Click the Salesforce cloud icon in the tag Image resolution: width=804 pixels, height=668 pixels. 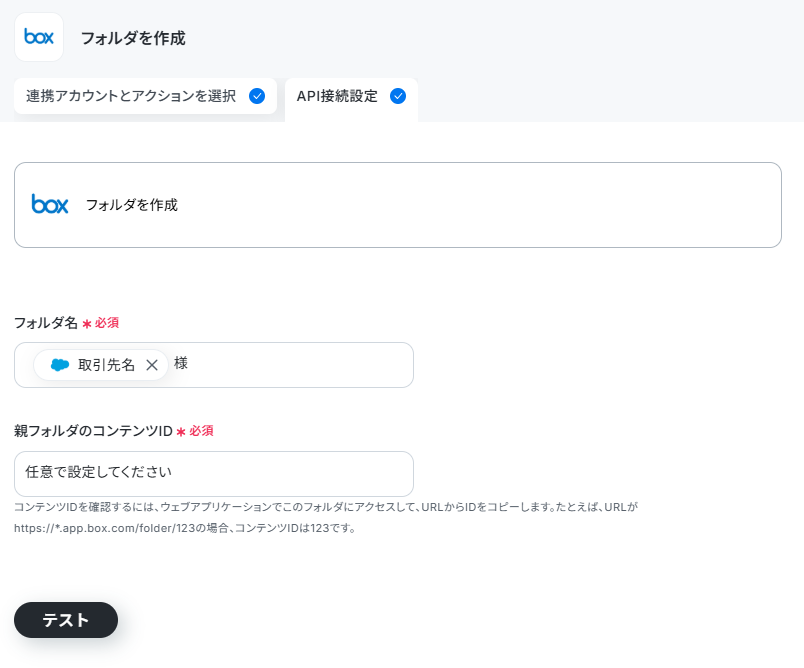pyautogui.click(x=60, y=365)
